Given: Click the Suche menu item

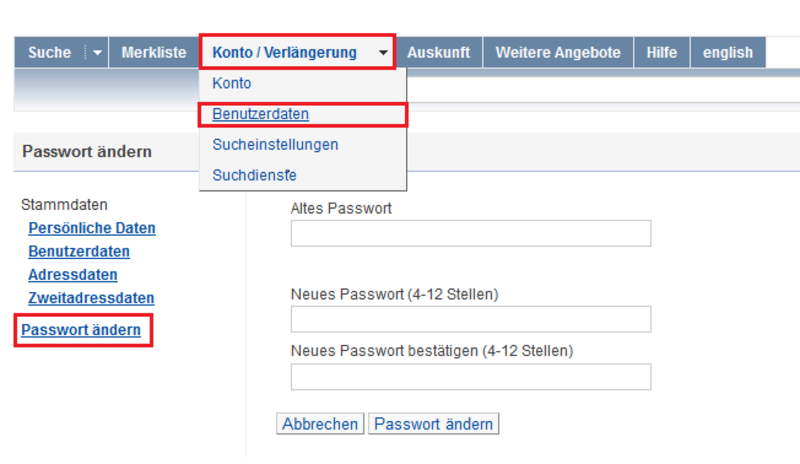Looking at the screenshot, I should 49,53.
